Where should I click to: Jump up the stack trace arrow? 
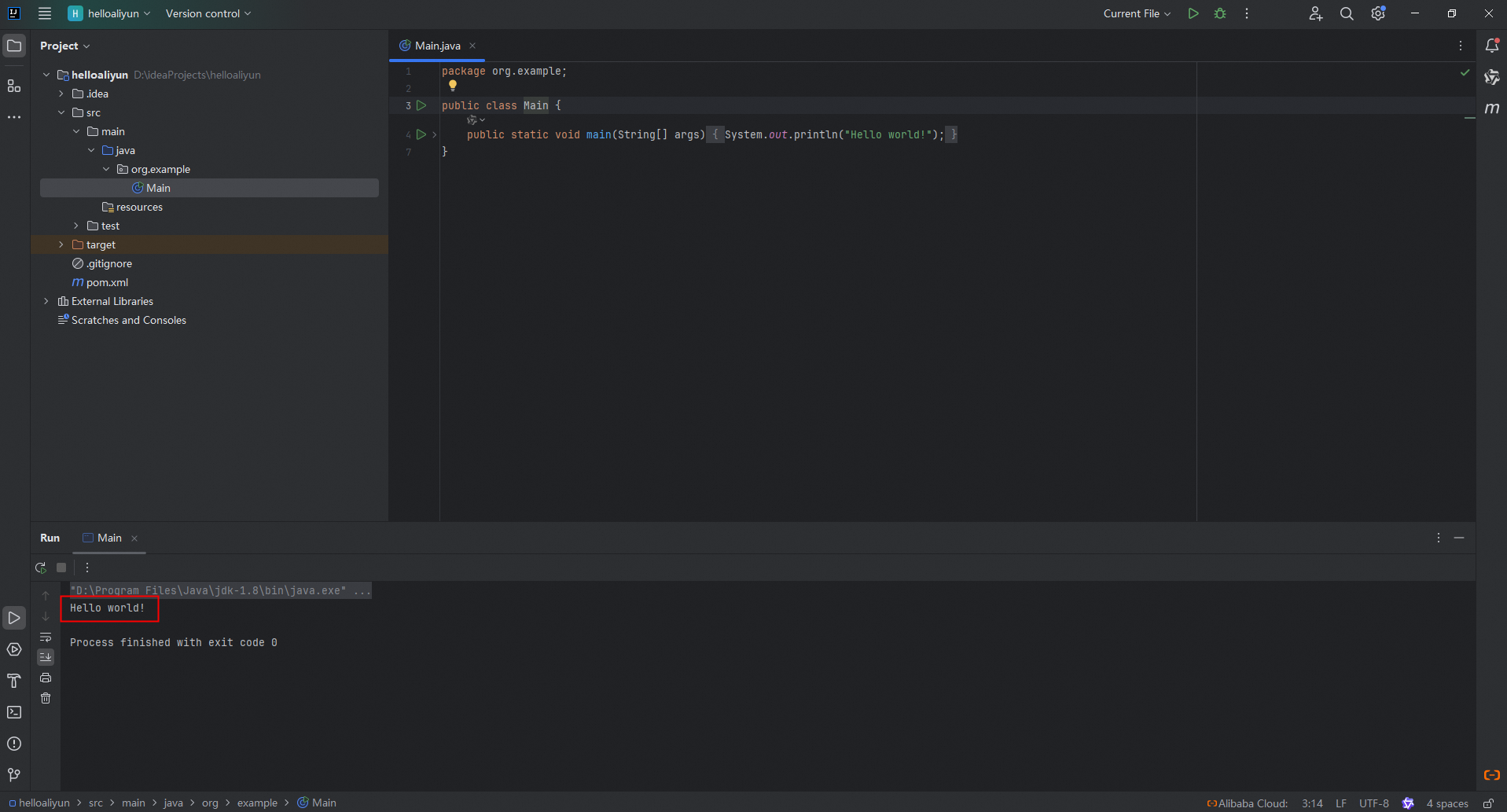click(46, 596)
